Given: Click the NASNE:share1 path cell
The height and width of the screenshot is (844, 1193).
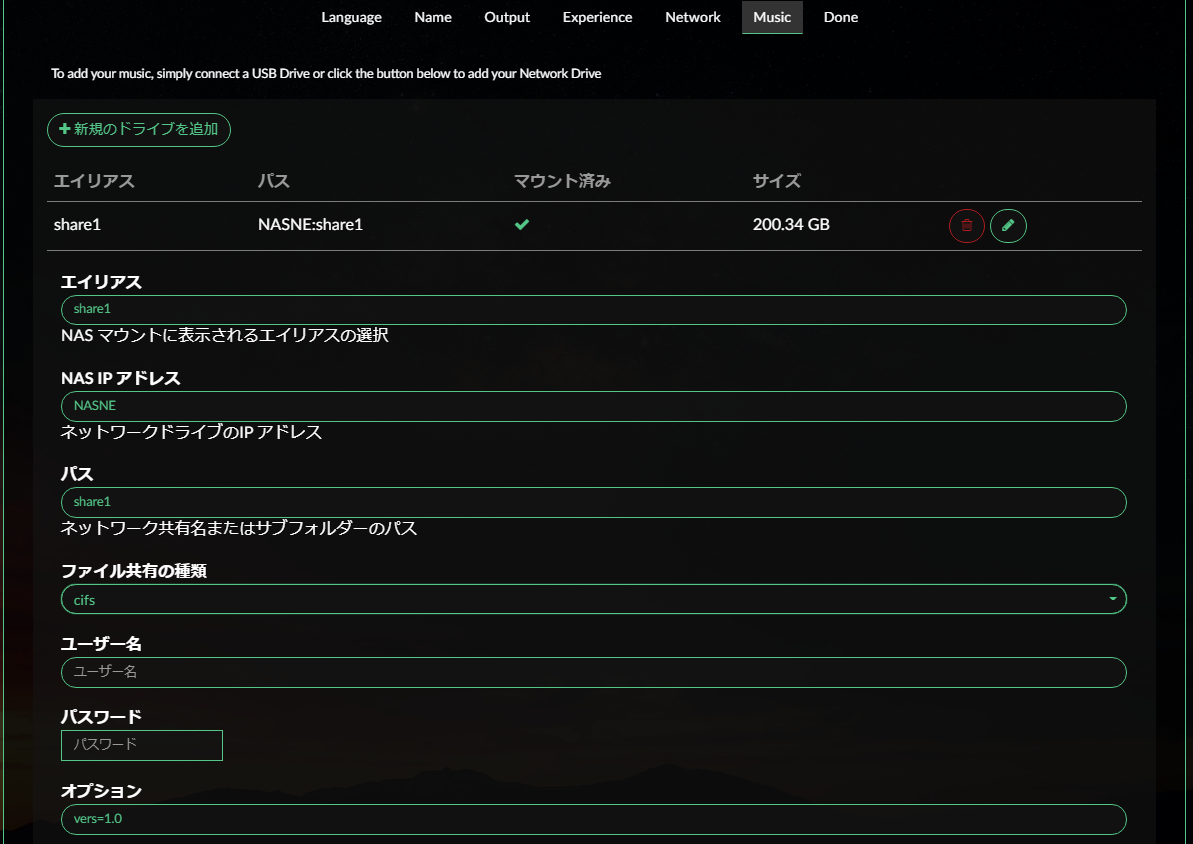Looking at the screenshot, I should 310,225.
